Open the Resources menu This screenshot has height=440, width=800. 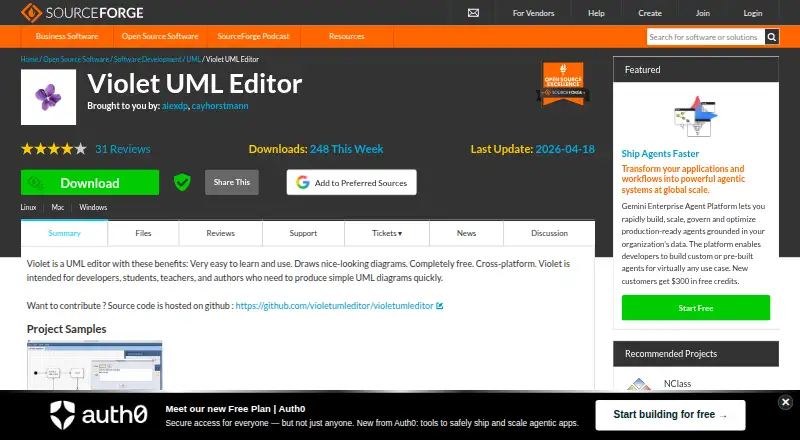click(x=346, y=36)
